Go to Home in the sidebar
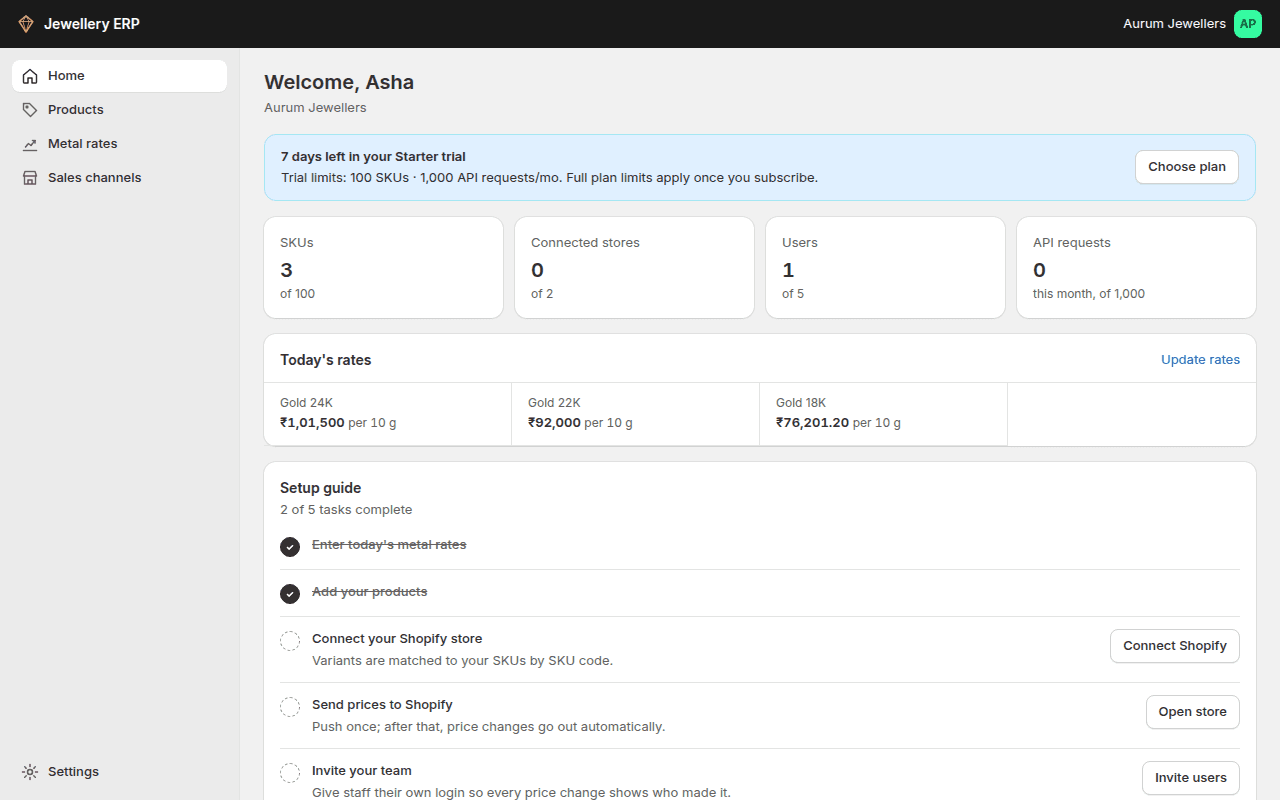Screen dimensions: 1280x800 coord(120,76)
